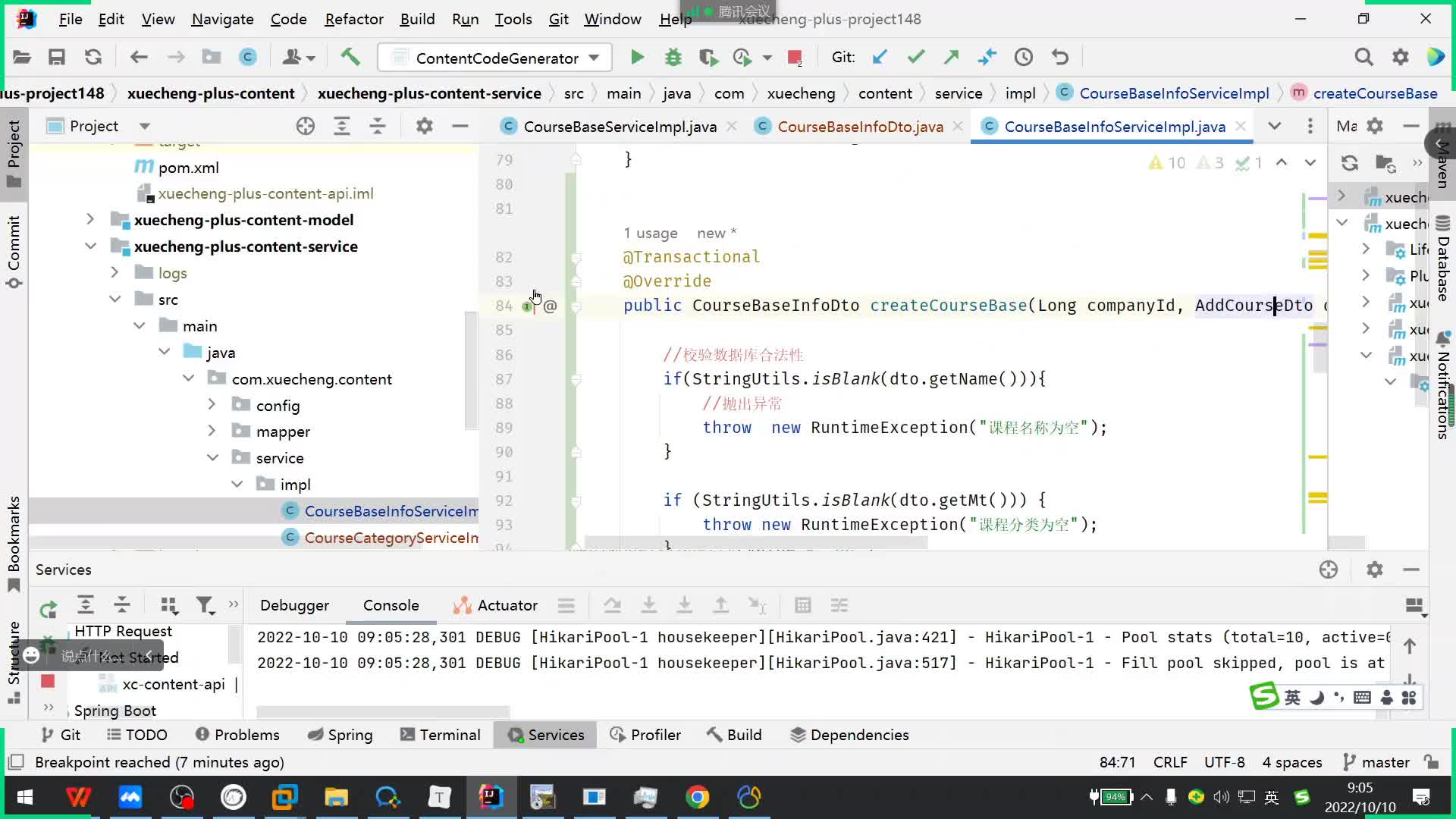Expand the config package

click(212, 405)
